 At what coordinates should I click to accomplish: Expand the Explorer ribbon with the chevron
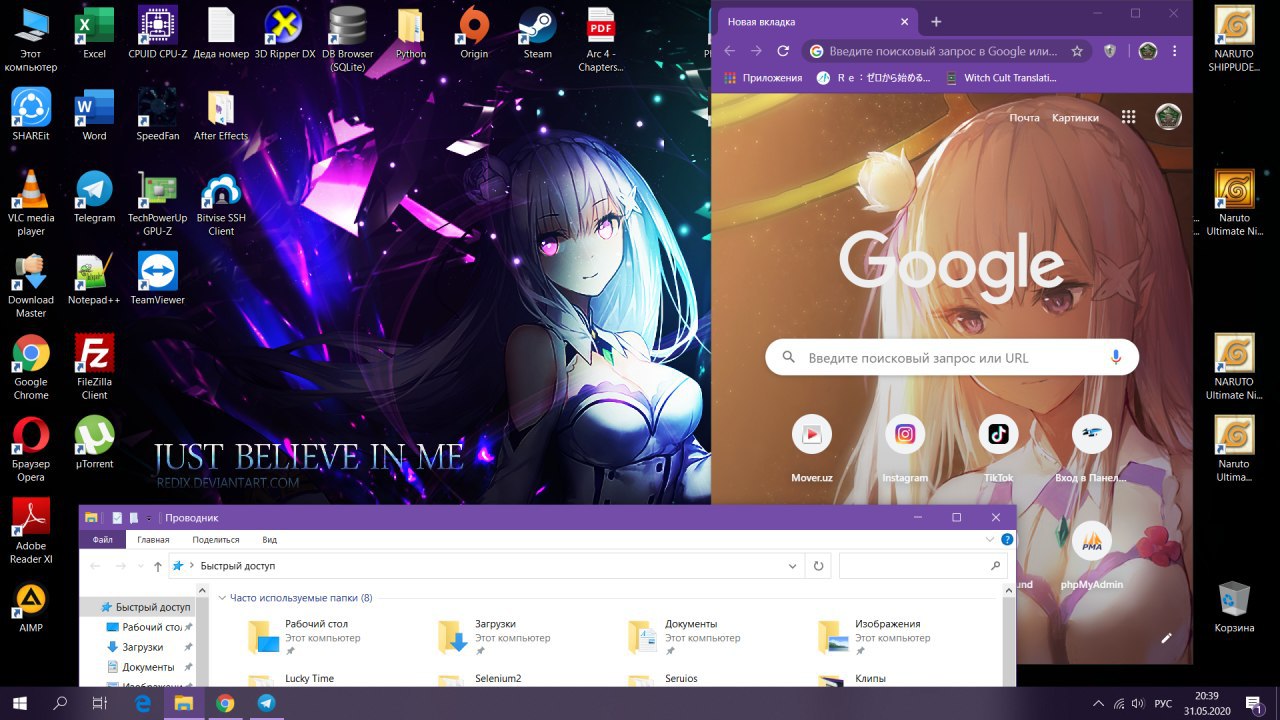[x=990, y=539]
